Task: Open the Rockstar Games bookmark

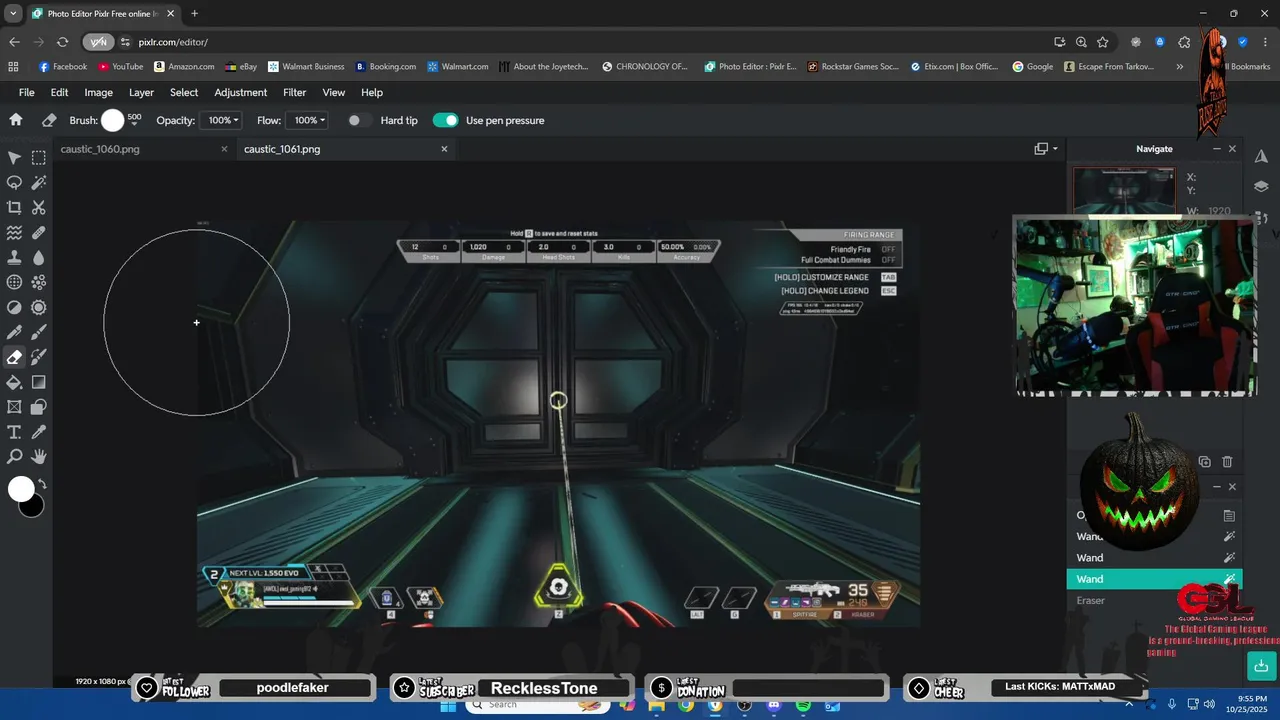Action: (851, 67)
